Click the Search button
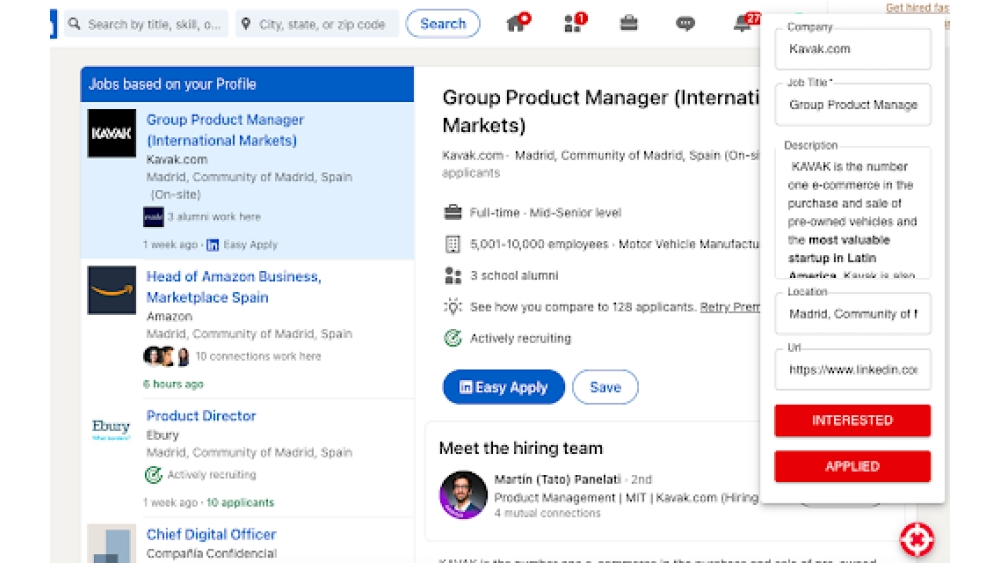Image resolution: width=1000 pixels, height=563 pixels. tap(443, 24)
